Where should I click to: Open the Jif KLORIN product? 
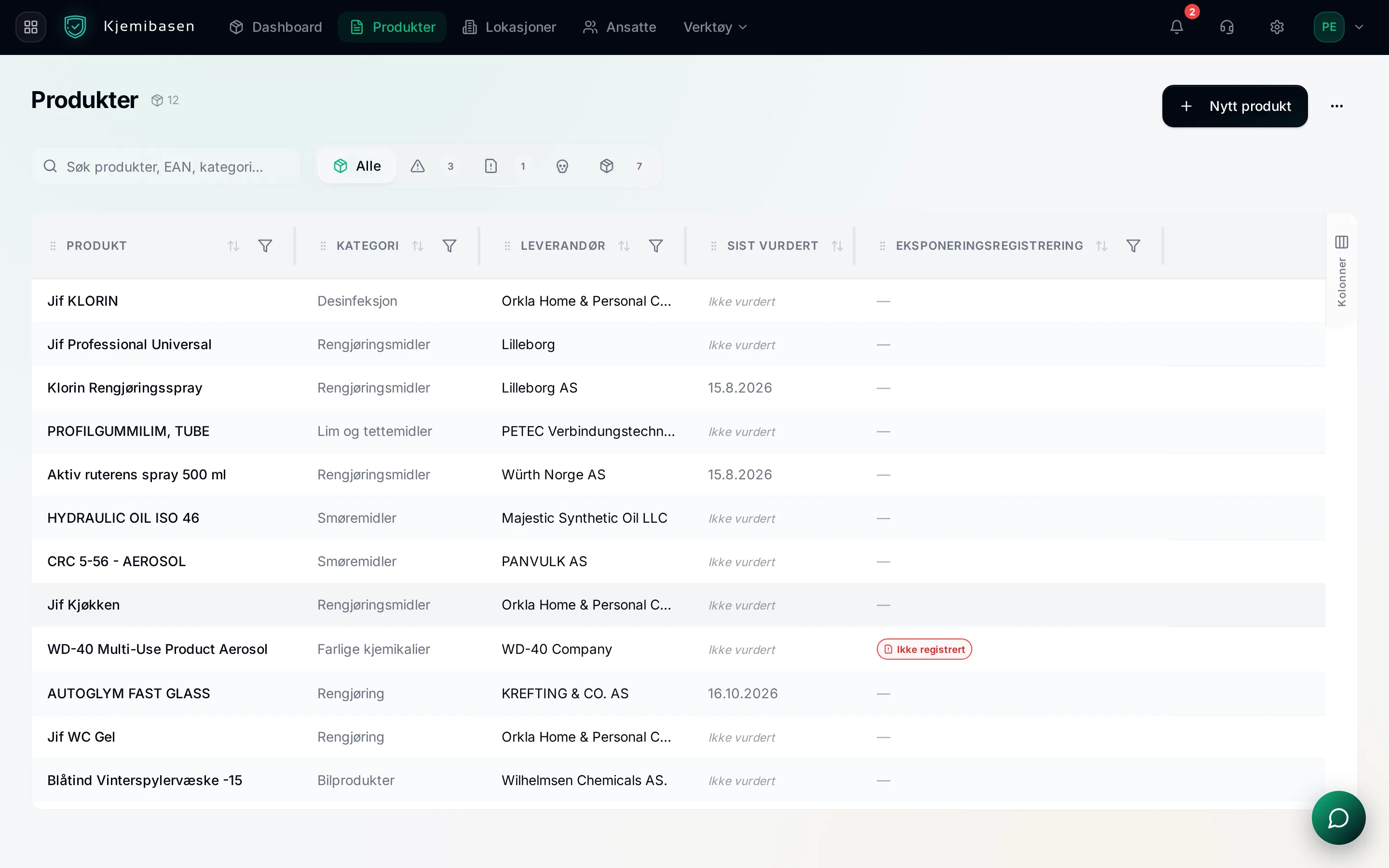coord(82,301)
